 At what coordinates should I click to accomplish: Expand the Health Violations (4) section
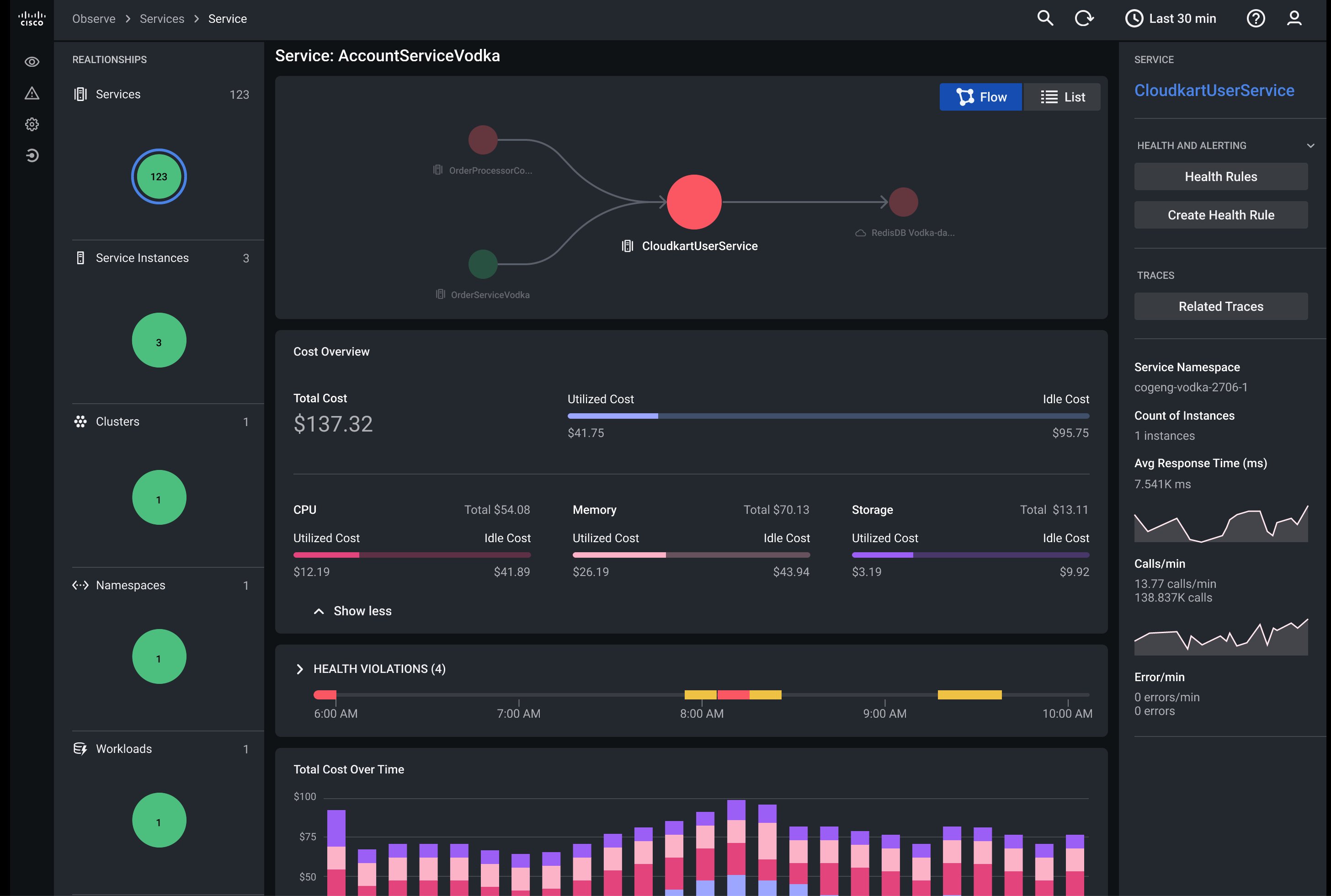click(299, 669)
